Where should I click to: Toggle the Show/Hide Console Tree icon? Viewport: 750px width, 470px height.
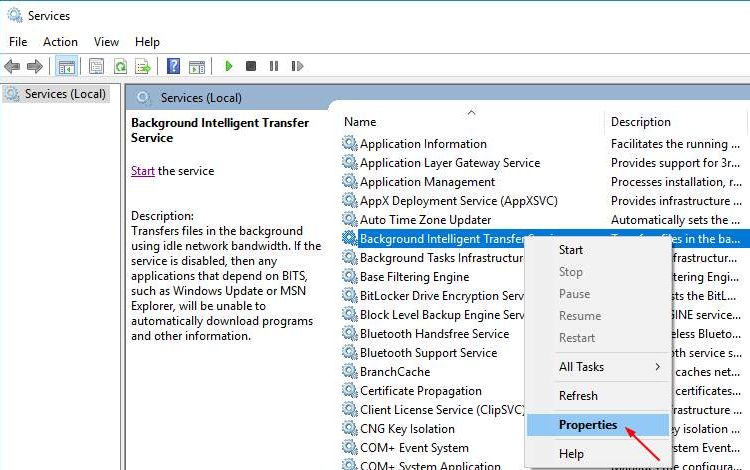(x=66, y=67)
